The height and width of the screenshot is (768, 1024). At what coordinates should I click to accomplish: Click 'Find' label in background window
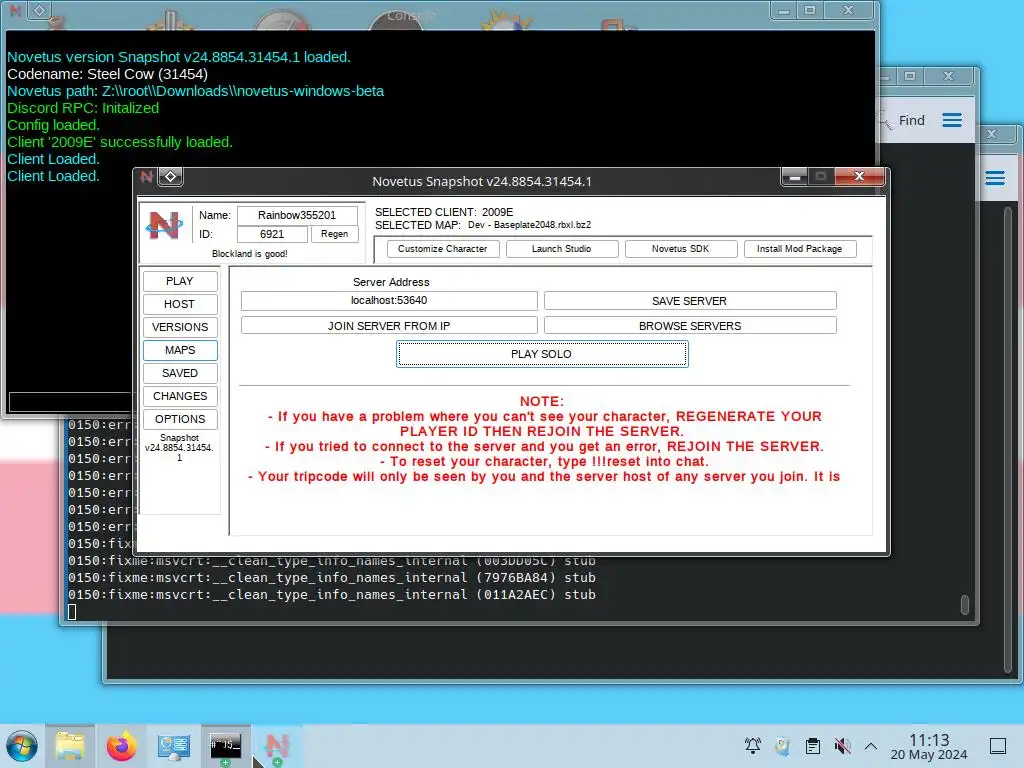(x=912, y=120)
